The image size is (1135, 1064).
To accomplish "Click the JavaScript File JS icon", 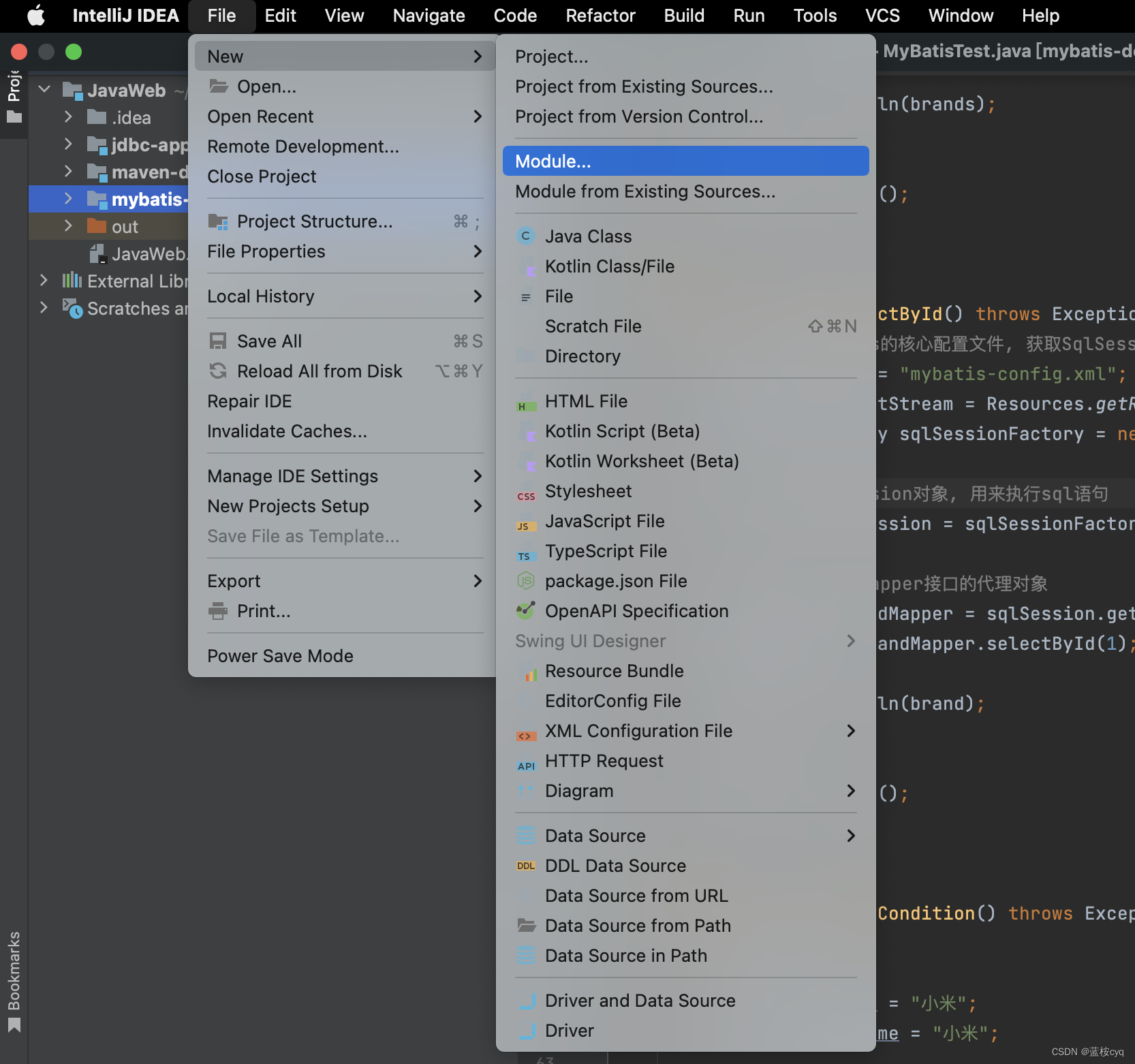I will tap(525, 522).
